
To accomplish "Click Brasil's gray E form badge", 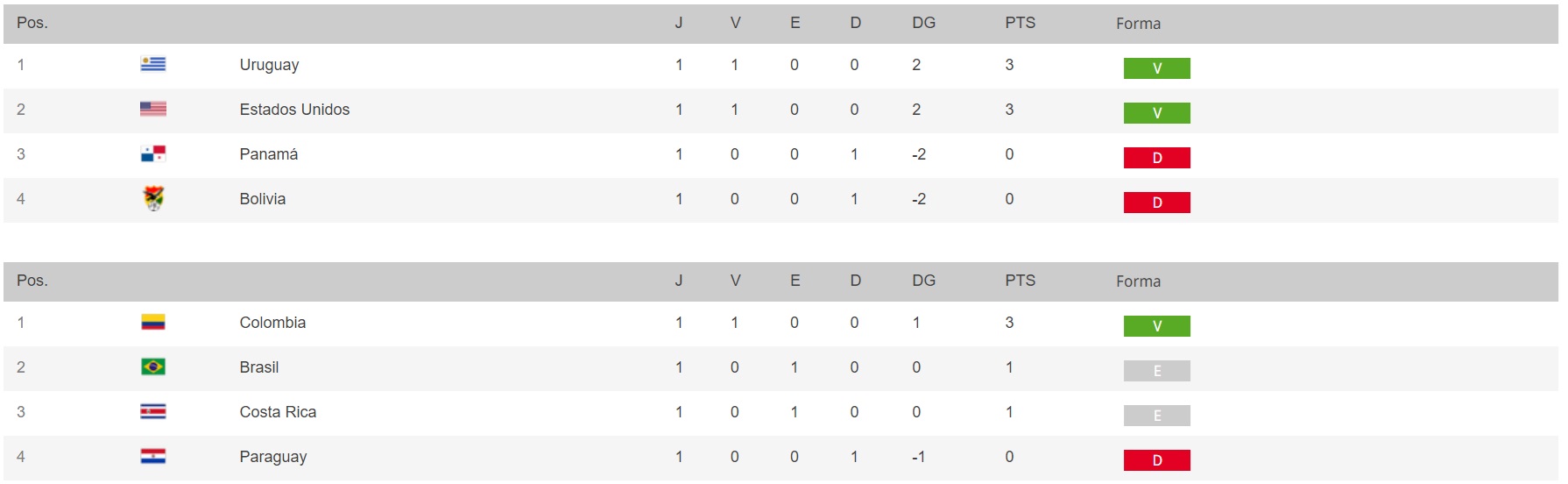I will pyautogui.click(x=1156, y=371).
